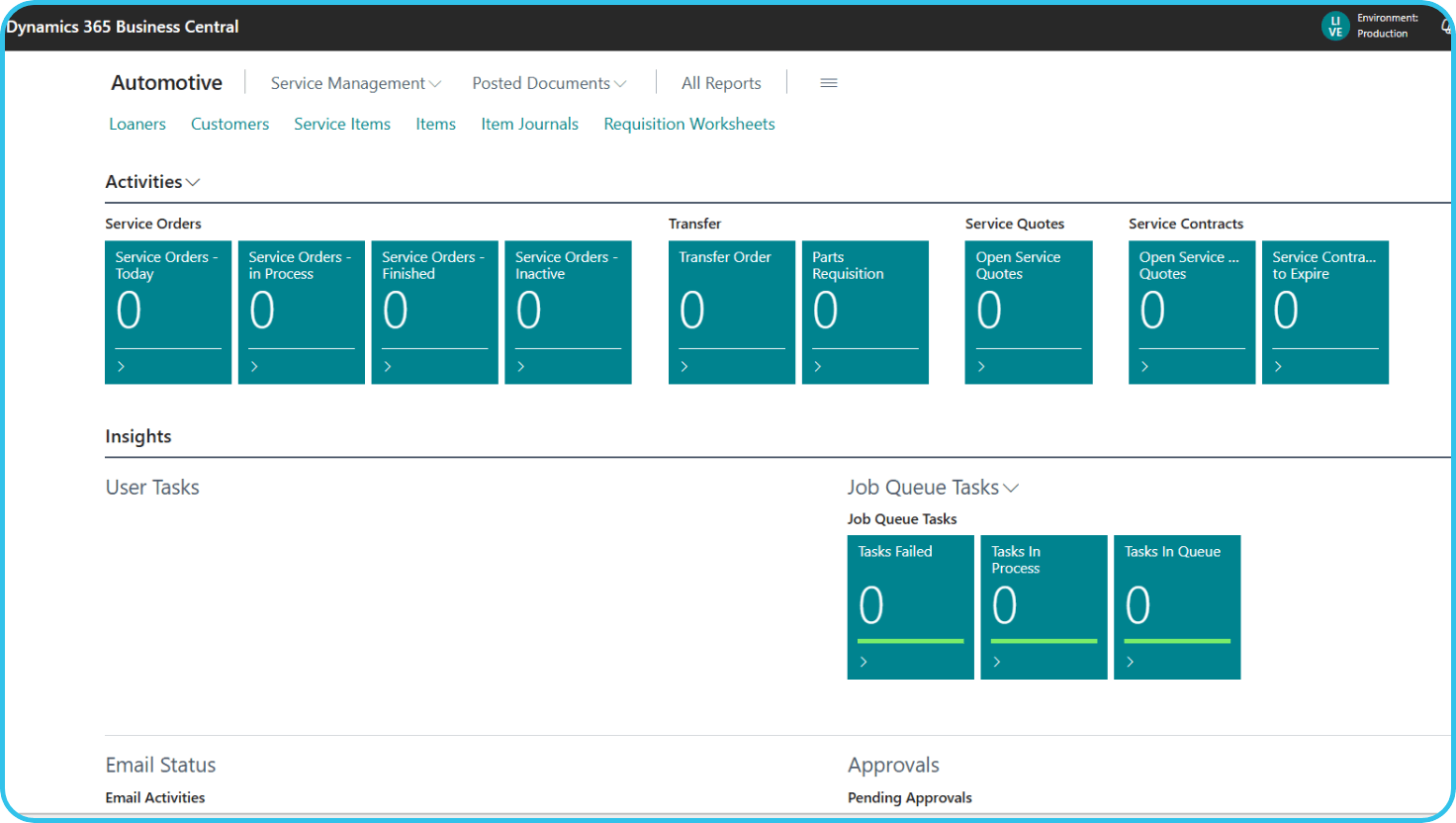Open the Items link
The image size is (1456, 823).
(435, 124)
